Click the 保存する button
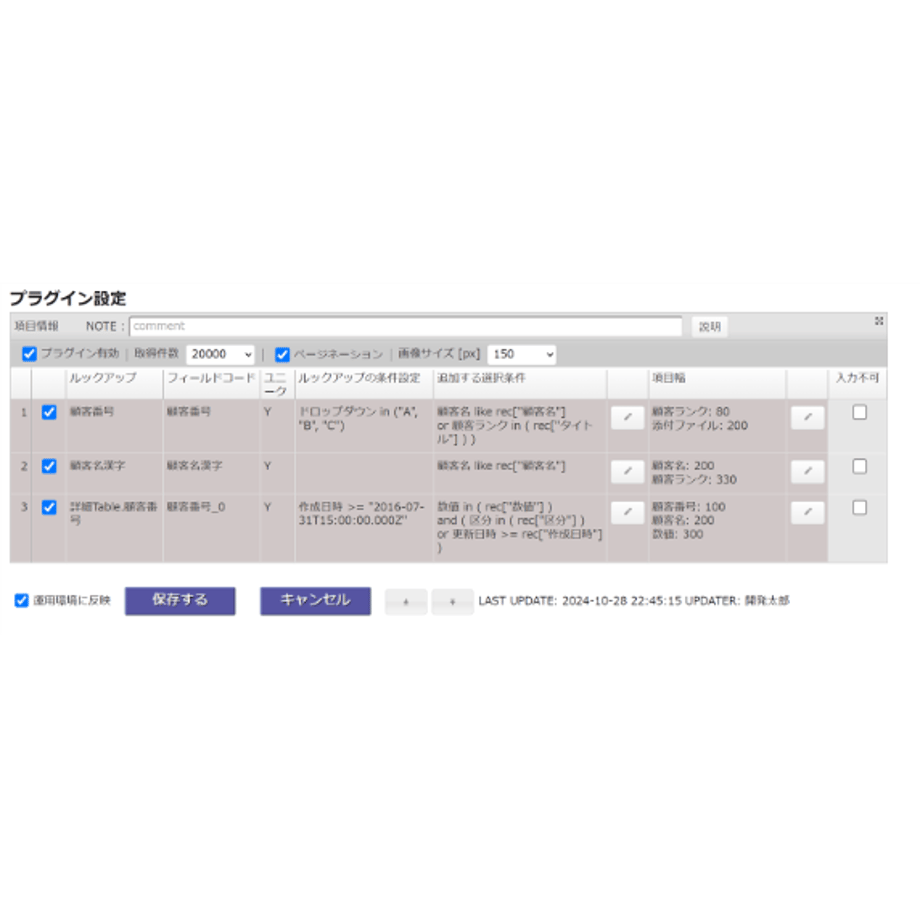The image size is (920, 920). (x=180, y=601)
